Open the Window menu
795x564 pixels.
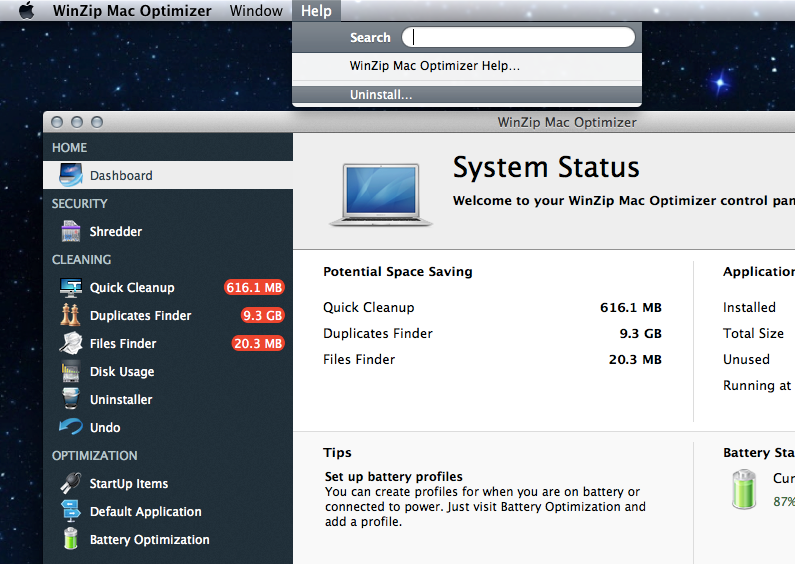(x=256, y=11)
